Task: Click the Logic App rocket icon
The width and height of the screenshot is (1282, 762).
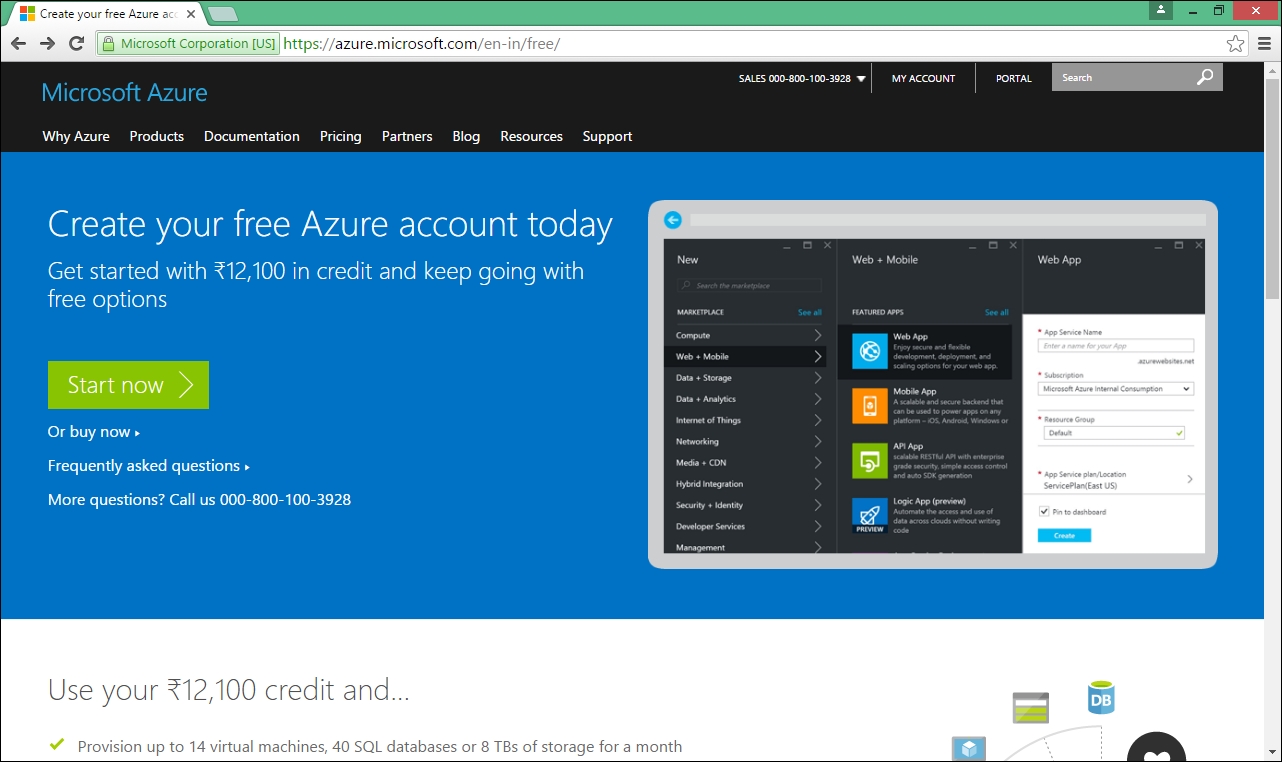Action: tap(870, 515)
